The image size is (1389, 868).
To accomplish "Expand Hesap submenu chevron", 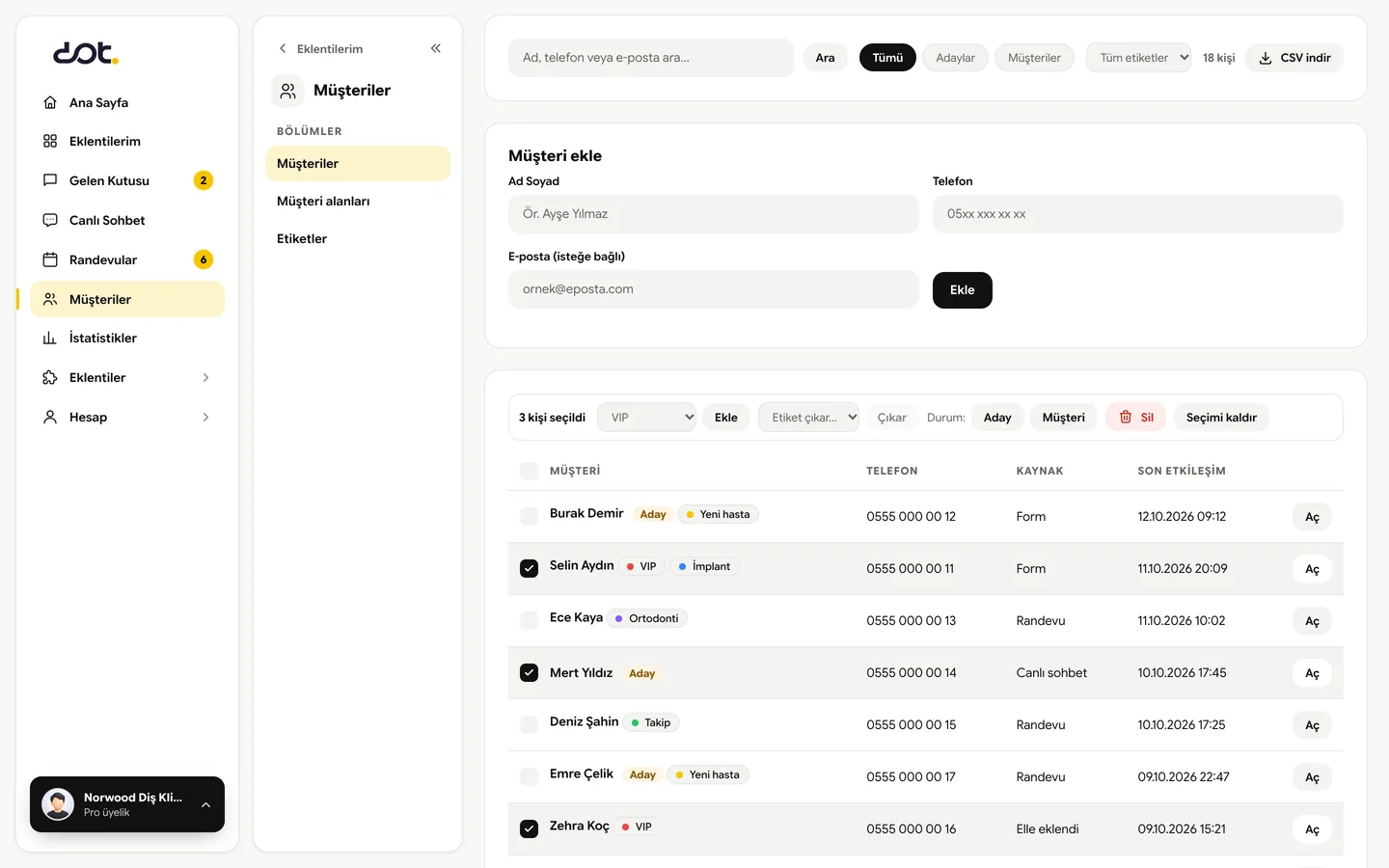I will pyautogui.click(x=205, y=417).
